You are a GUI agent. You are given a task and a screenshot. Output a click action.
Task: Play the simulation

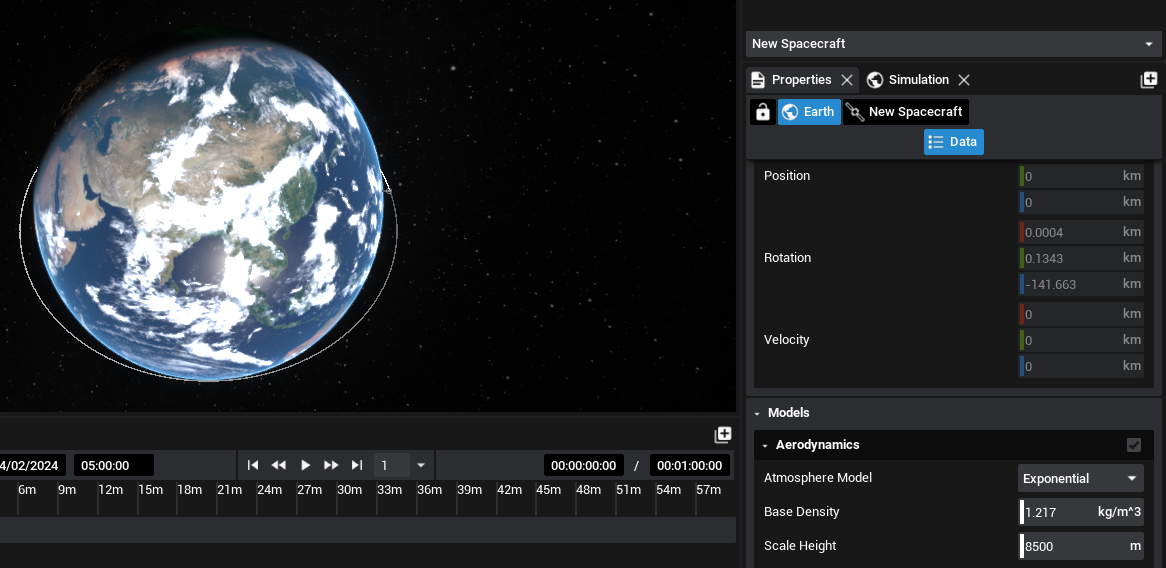(305, 465)
